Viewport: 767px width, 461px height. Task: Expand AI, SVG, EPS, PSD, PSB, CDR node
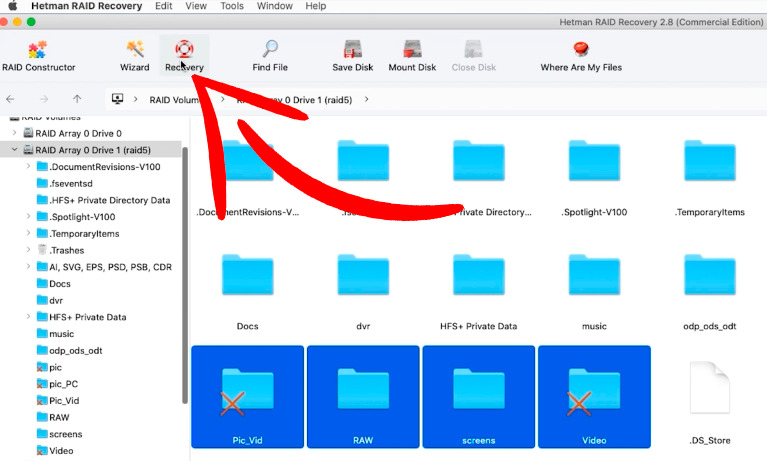point(28,266)
